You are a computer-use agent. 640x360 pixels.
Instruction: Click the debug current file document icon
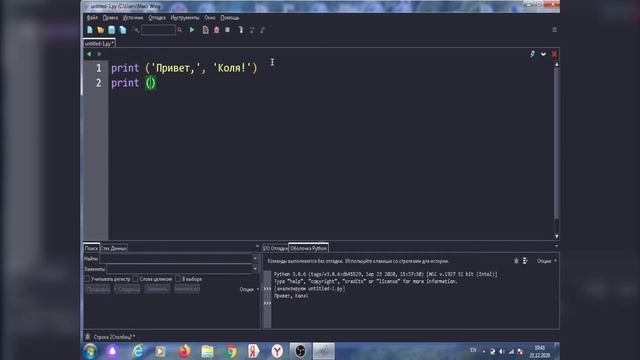click(x=205, y=30)
